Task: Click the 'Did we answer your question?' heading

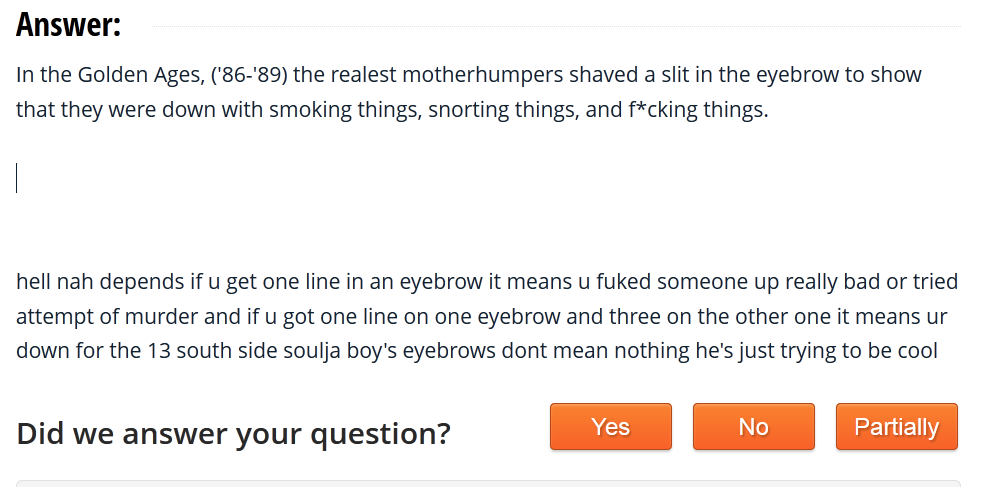Action: [233, 433]
